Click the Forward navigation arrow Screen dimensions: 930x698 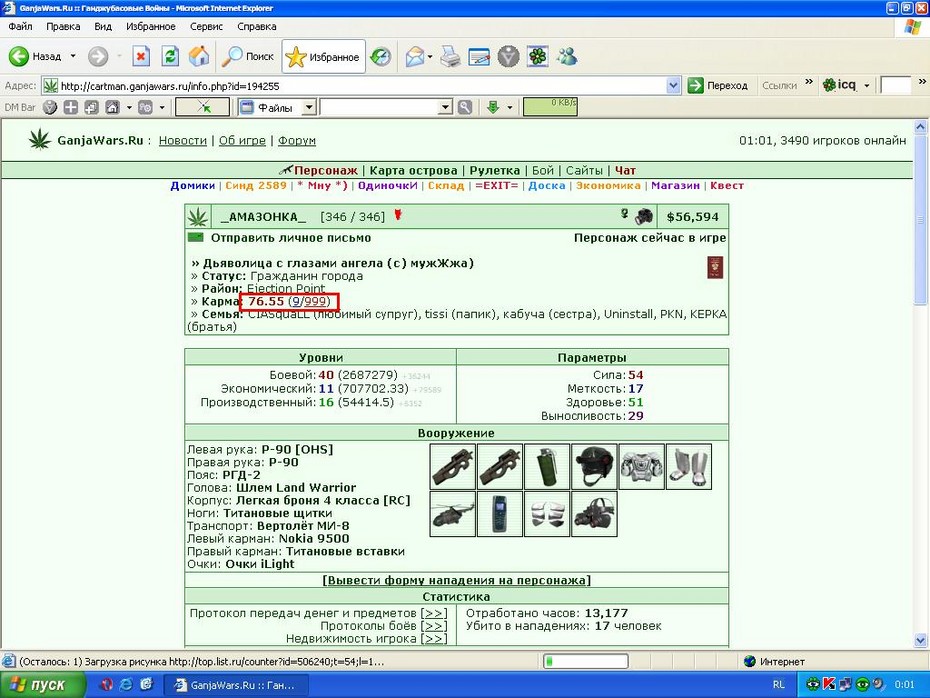pos(98,56)
